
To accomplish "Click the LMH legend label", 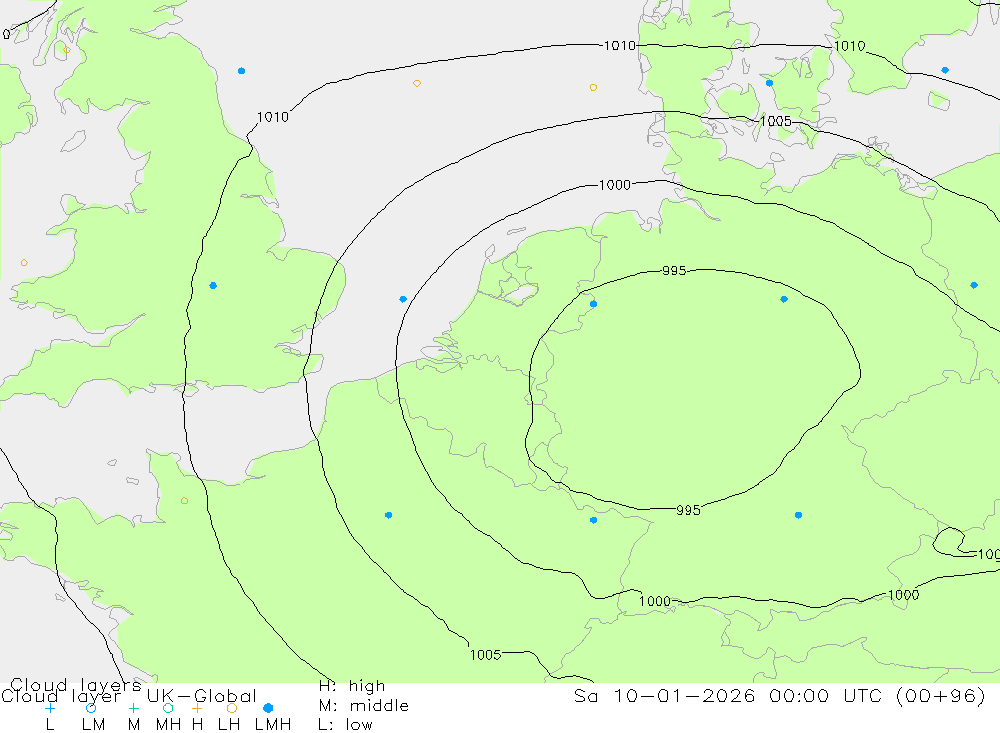I will click(273, 725).
